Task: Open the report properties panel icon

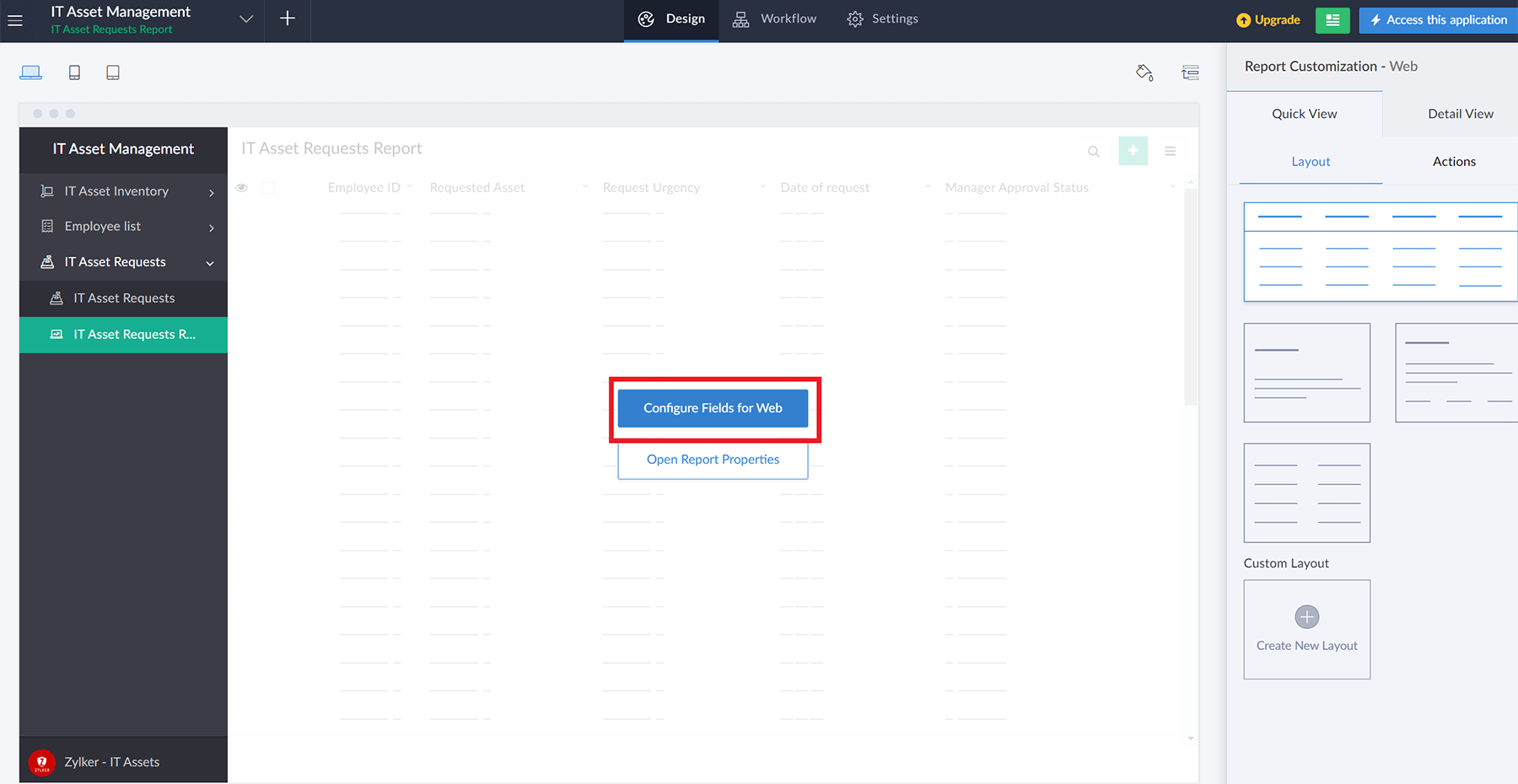Action: 1190,72
